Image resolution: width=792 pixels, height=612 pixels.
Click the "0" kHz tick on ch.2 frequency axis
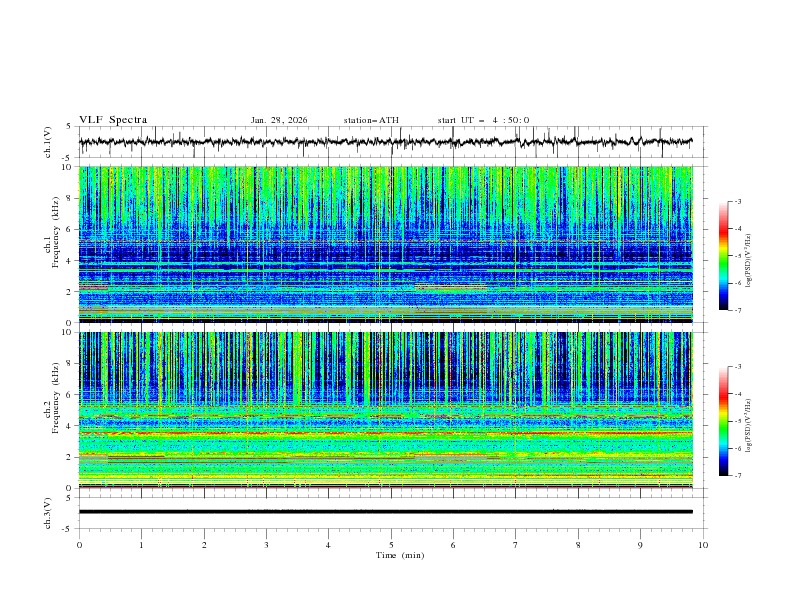pos(70,488)
